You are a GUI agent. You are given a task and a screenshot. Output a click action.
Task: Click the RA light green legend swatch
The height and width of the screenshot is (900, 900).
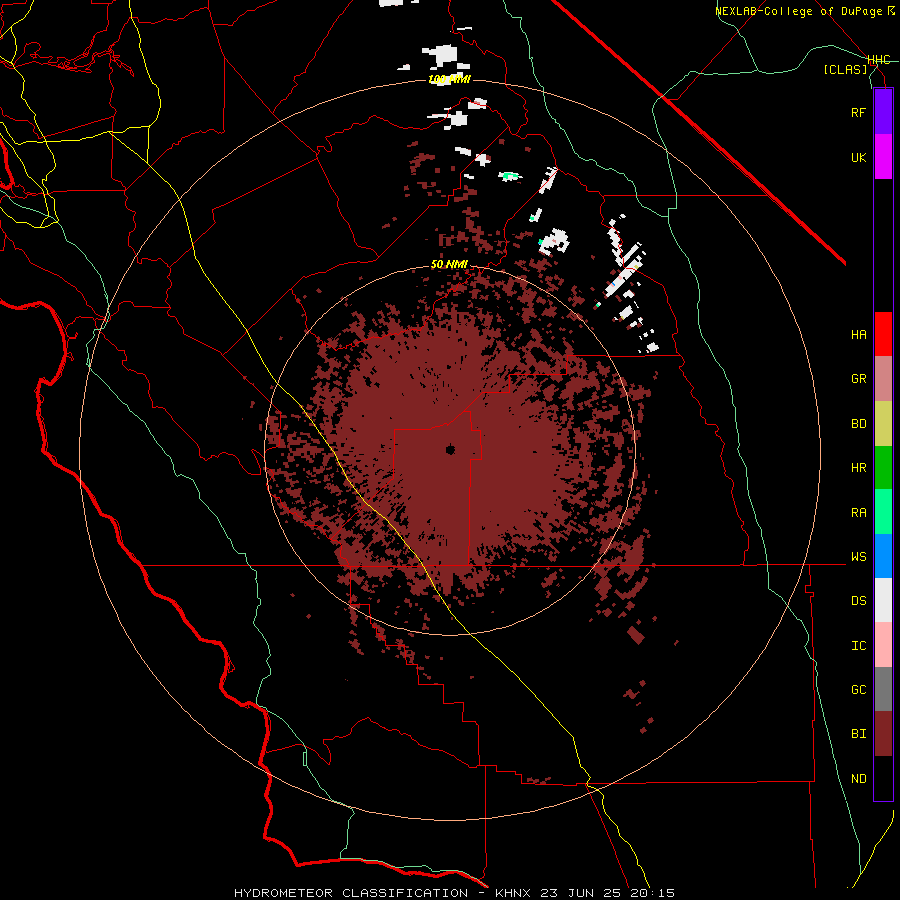click(x=883, y=512)
